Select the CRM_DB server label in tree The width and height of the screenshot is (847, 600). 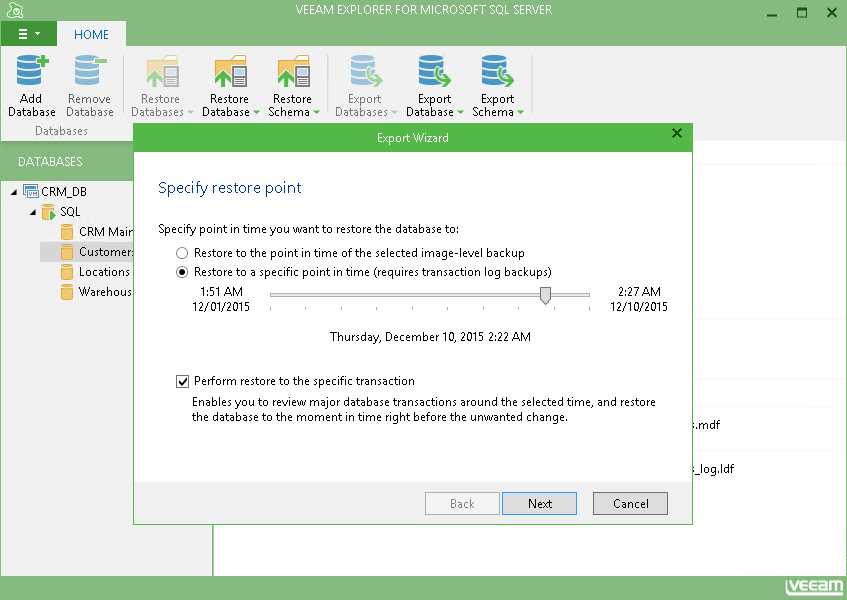click(64, 192)
